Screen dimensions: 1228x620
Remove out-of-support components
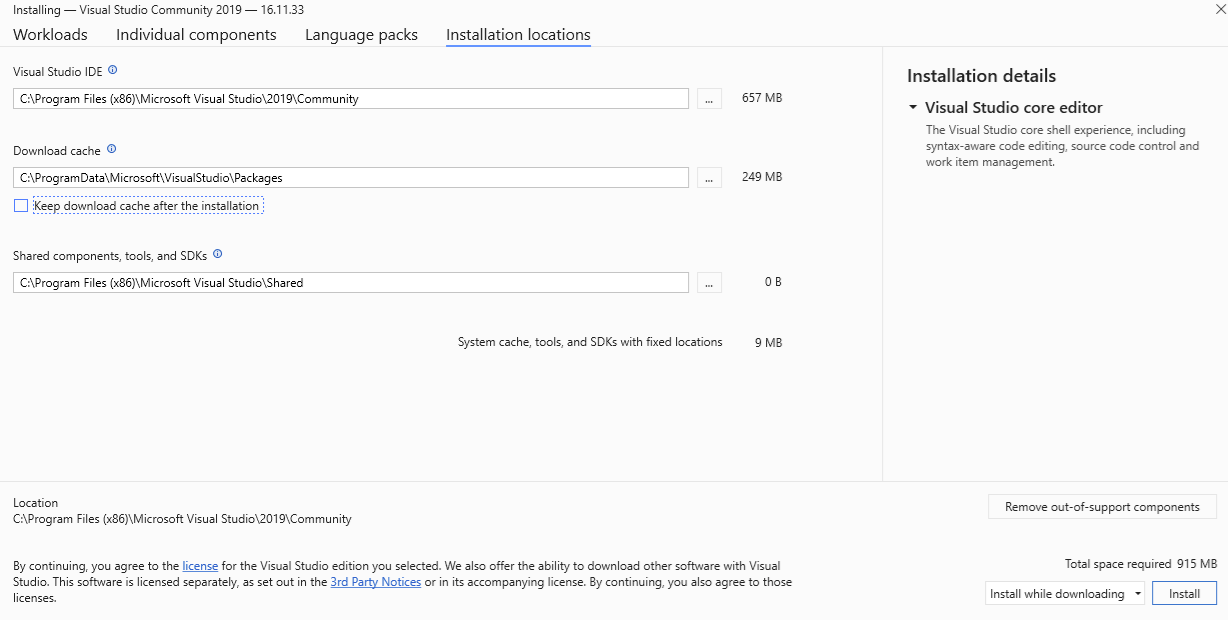[1102, 506]
